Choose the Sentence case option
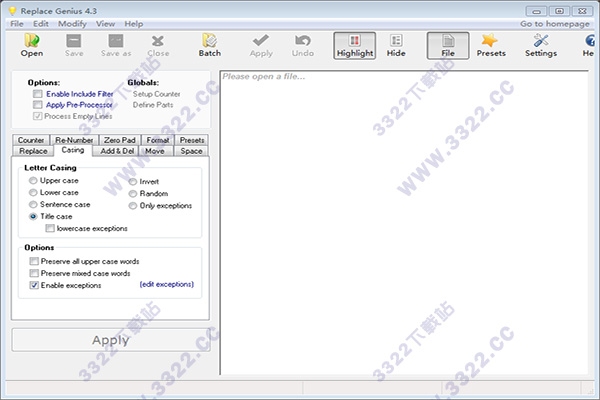This screenshot has height=400, width=600. click(33, 204)
